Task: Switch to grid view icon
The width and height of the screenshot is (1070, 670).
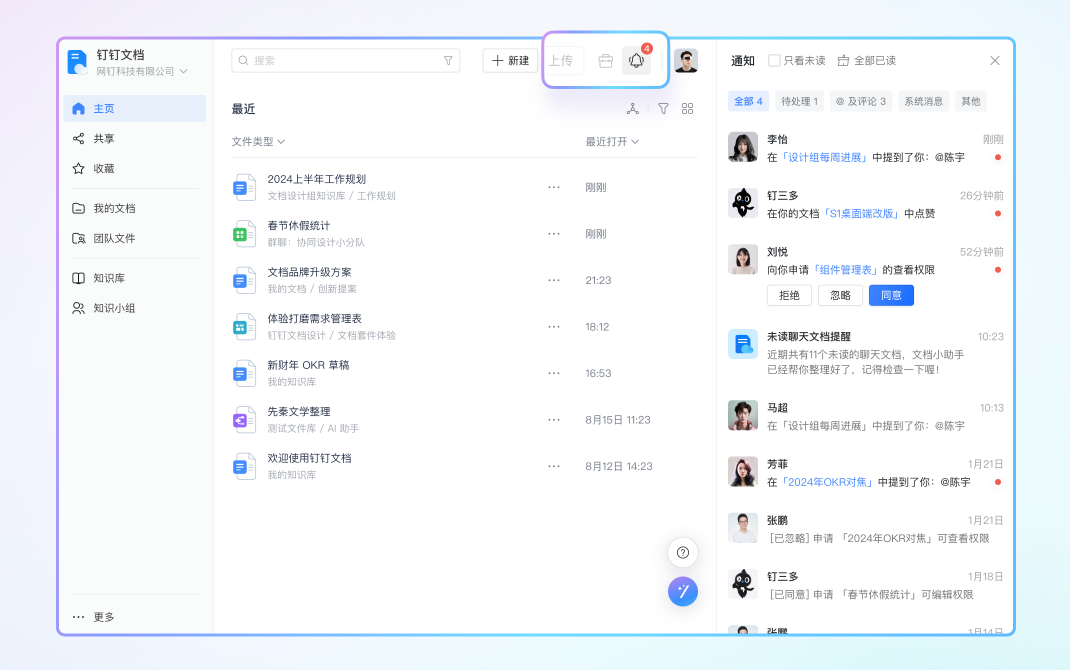Action: coord(687,108)
